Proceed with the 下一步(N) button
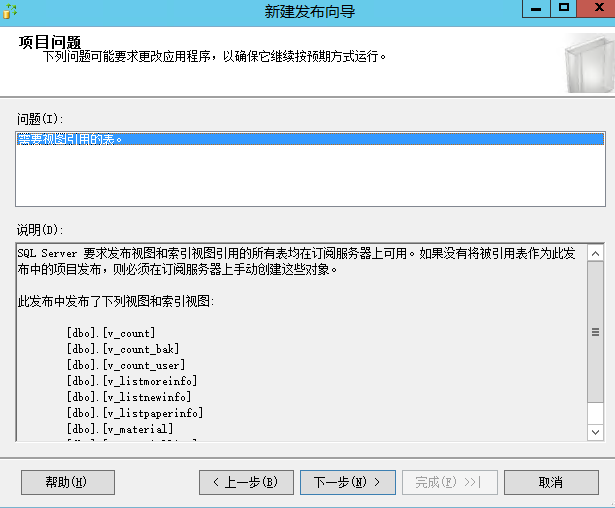 click(348, 482)
